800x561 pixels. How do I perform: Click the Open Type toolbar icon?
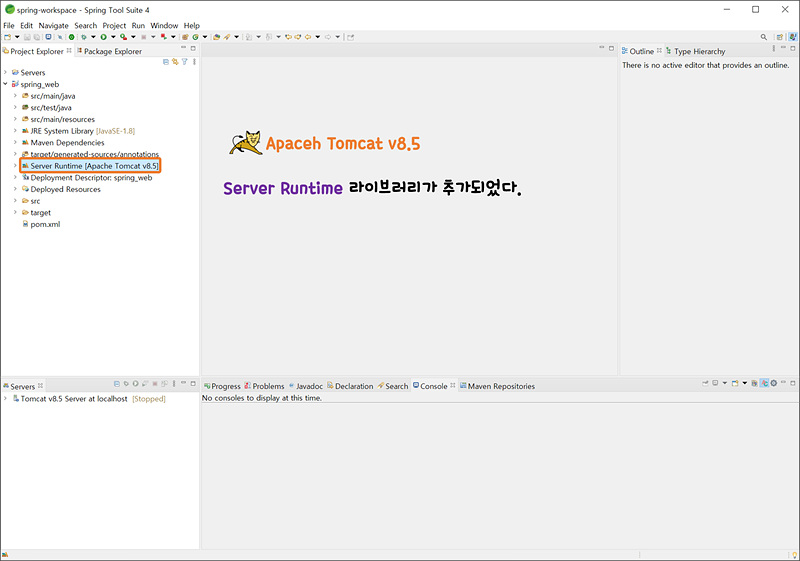coord(217,37)
